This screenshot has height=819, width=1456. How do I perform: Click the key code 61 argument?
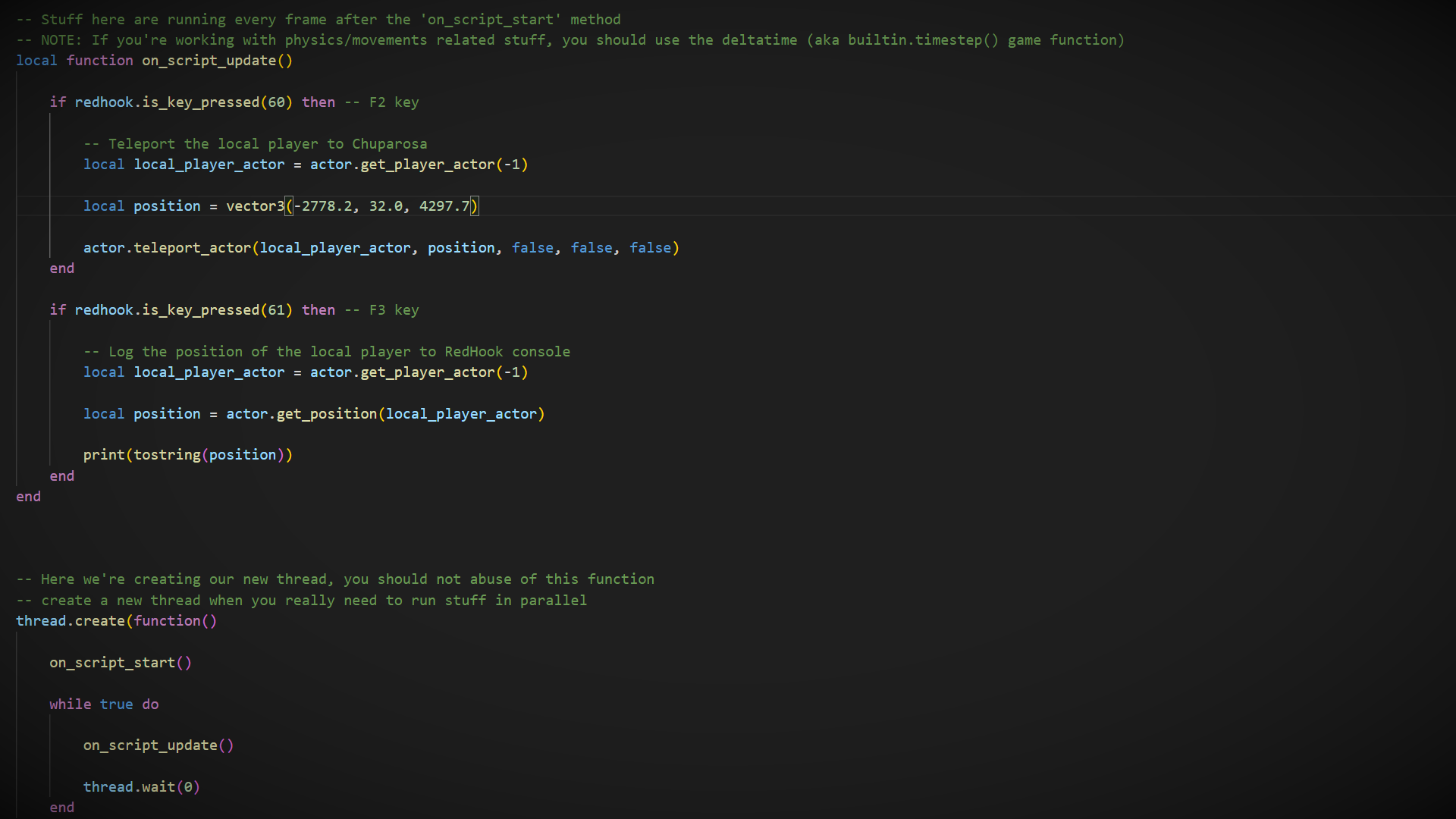[x=277, y=310]
